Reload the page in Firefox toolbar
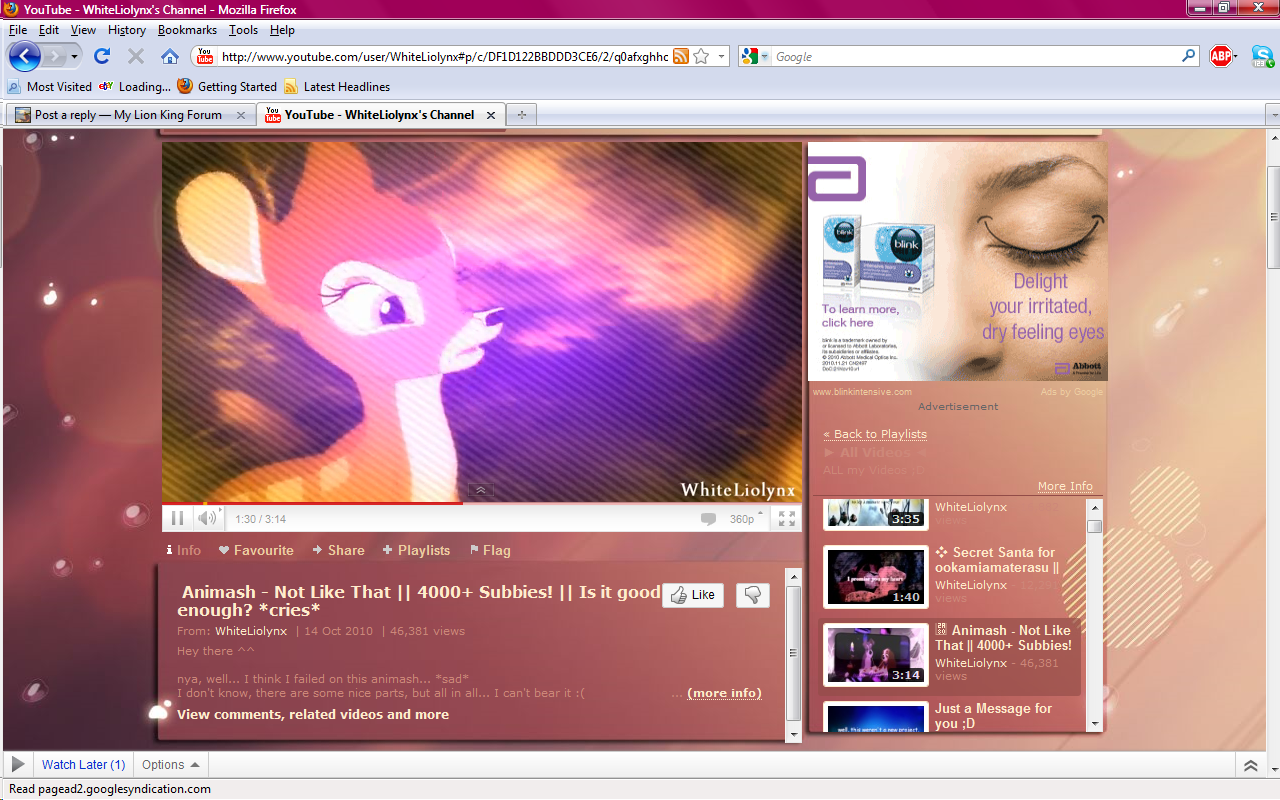 pyautogui.click(x=102, y=56)
